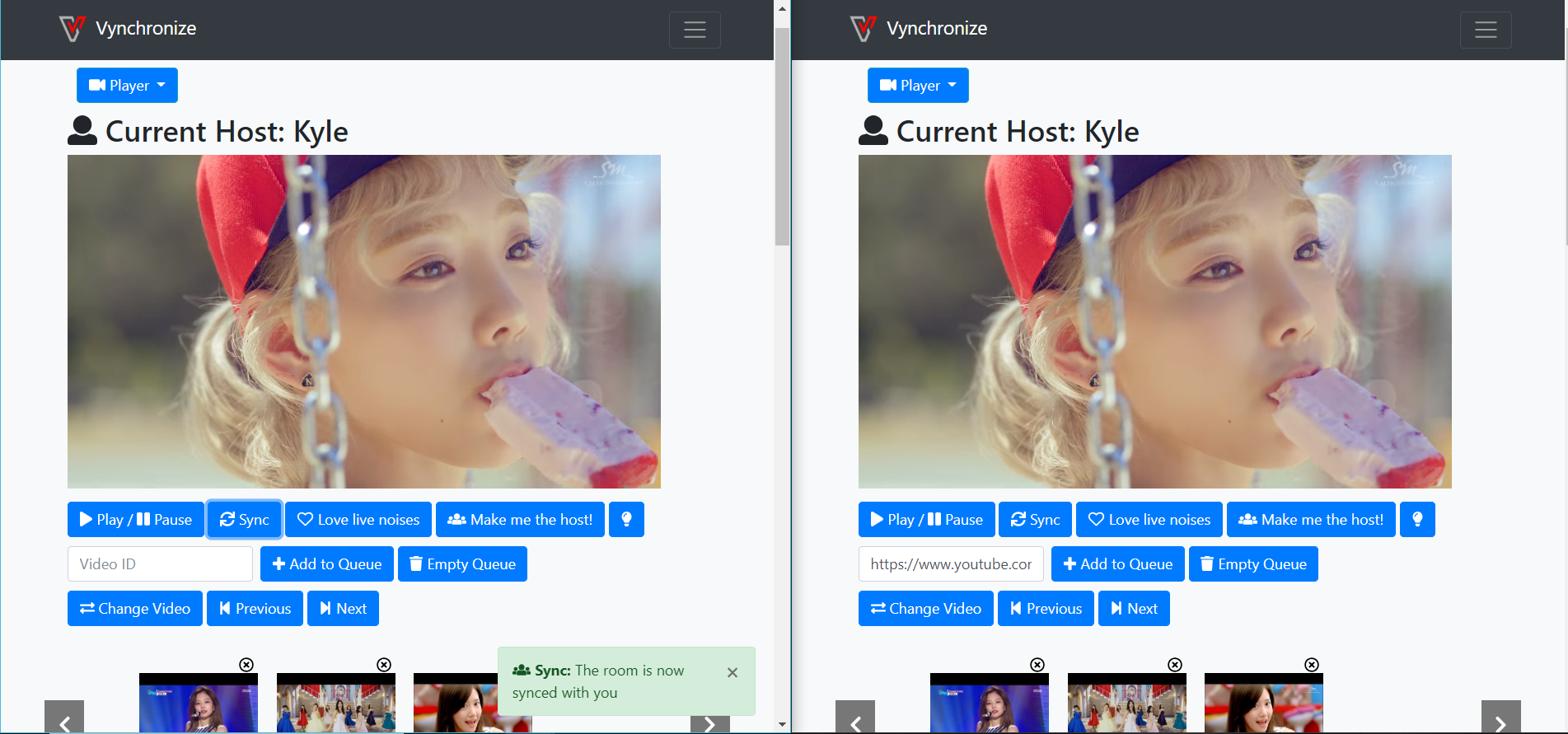This screenshot has width=1568, height=734.
Task: Click the lightbulb icon button in right pane
Action: pyautogui.click(x=1417, y=520)
